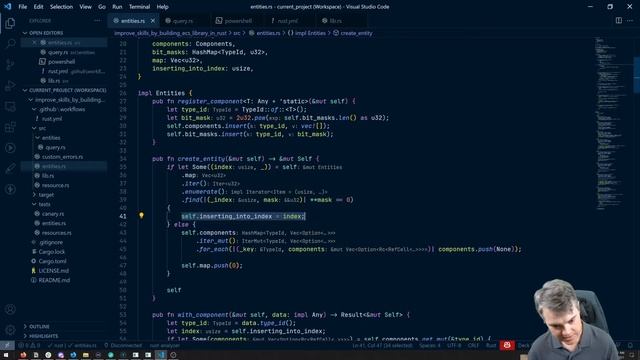This screenshot has width=640, height=360.
Task: Click the lightbulb code action on line 41
Action: tap(141, 216)
